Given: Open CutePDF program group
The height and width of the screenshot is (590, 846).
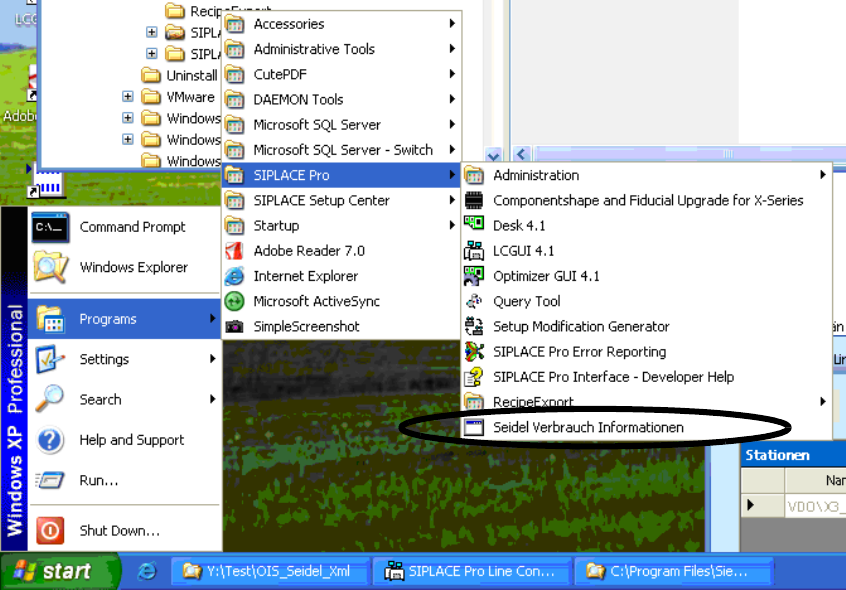Looking at the screenshot, I should pyautogui.click(x=341, y=74).
